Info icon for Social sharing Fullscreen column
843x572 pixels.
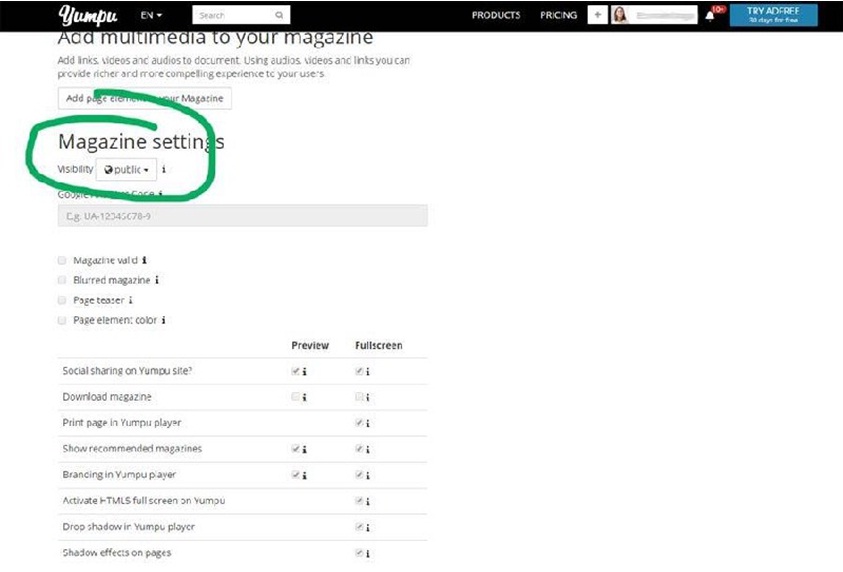[368, 371]
